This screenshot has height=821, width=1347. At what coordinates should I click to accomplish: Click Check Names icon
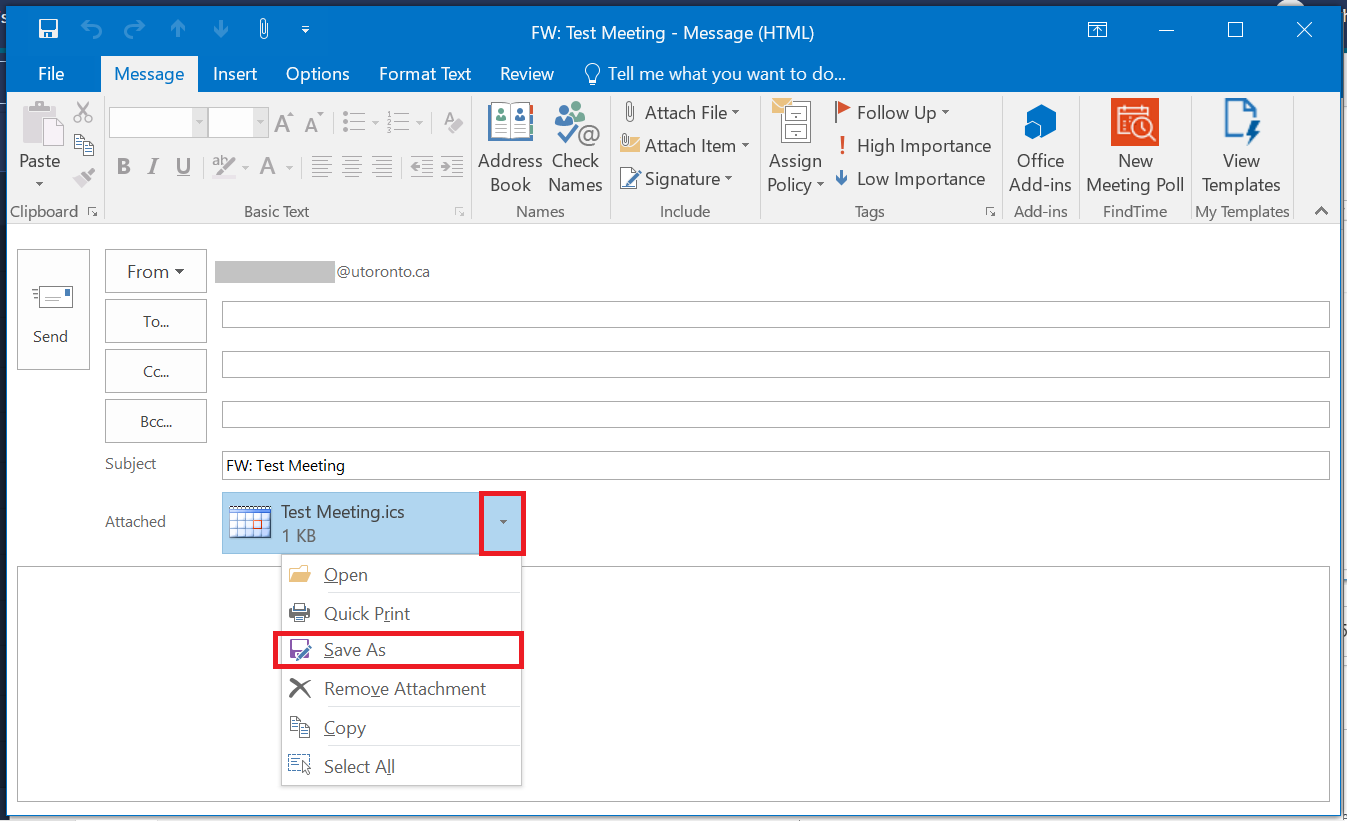coord(575,147)
